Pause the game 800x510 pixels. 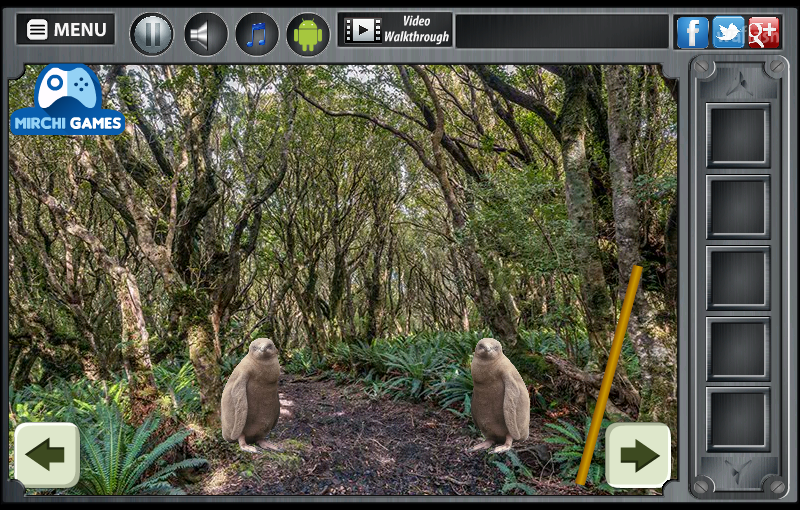pyautogui.click(x=152, y=34)
